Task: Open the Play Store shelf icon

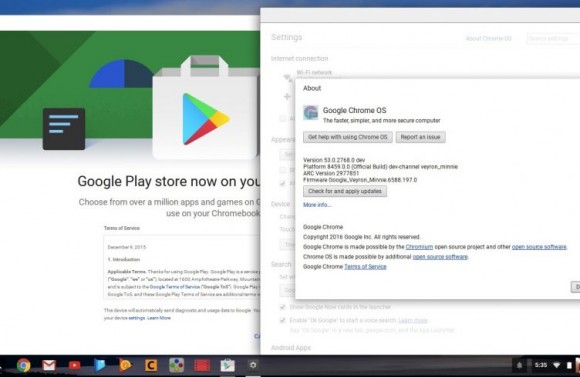Action: point(227,365)
